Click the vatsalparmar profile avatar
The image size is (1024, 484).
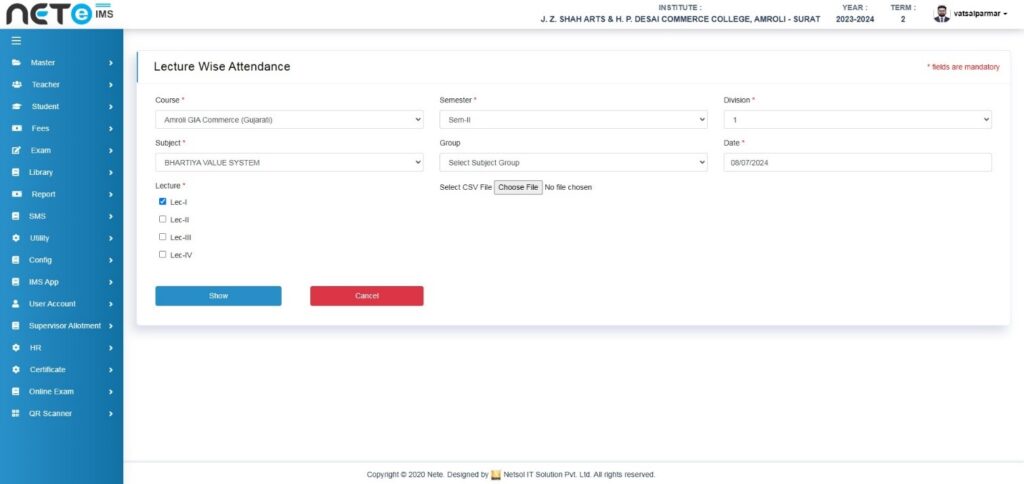click(x=941, y=14)
